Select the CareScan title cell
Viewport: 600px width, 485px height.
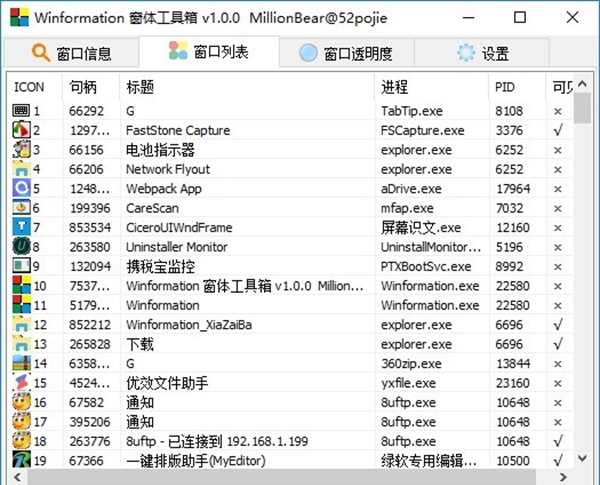152,208
